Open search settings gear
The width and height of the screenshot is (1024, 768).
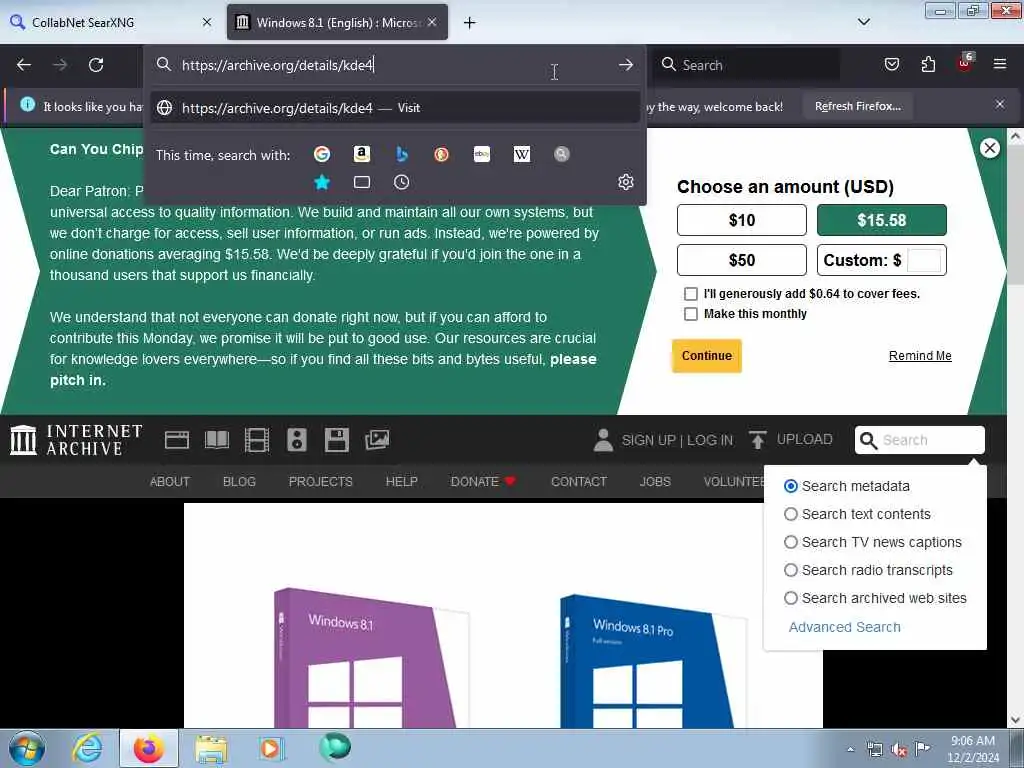point(626,182)
